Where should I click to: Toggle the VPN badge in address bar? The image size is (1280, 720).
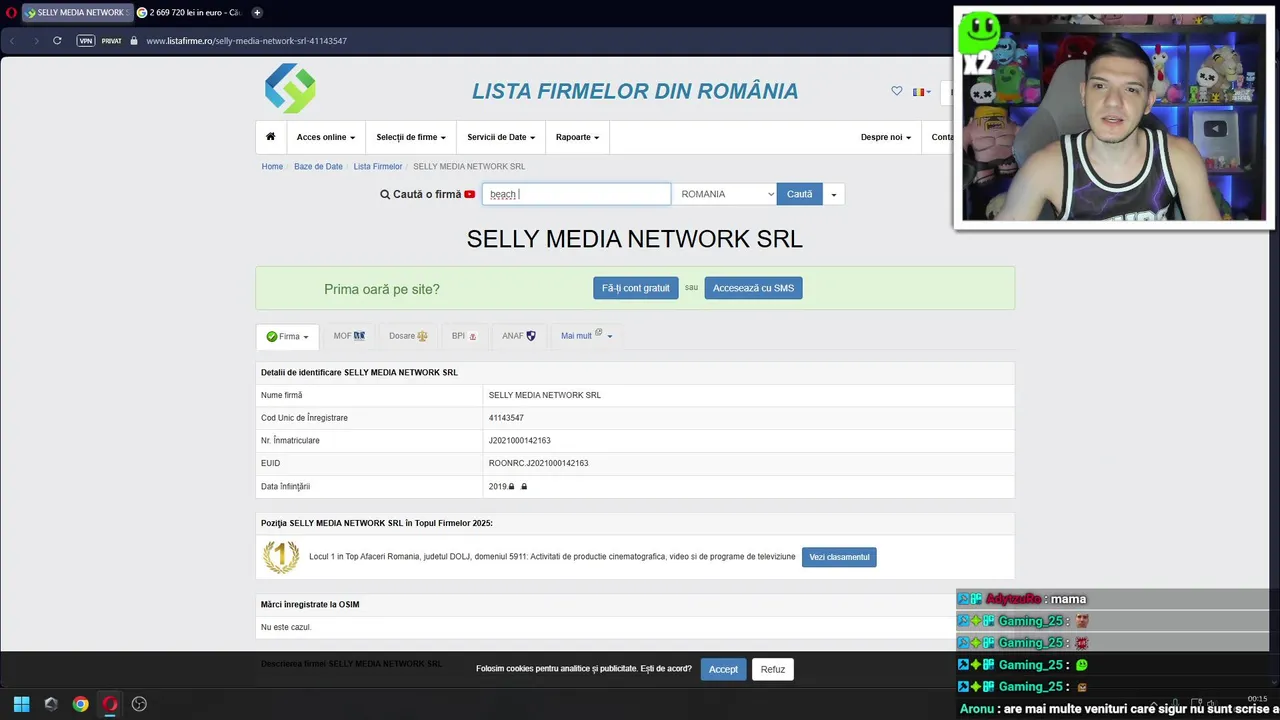(x=86, y=41)
